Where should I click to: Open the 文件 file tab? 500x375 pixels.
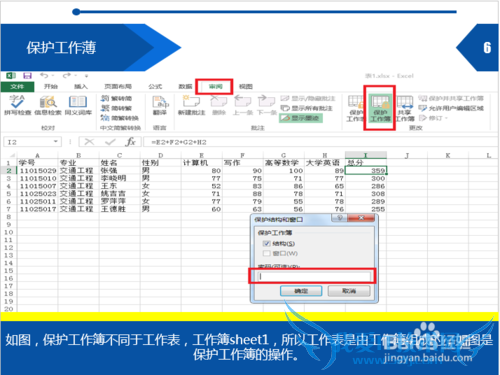[x=17, y=86]
